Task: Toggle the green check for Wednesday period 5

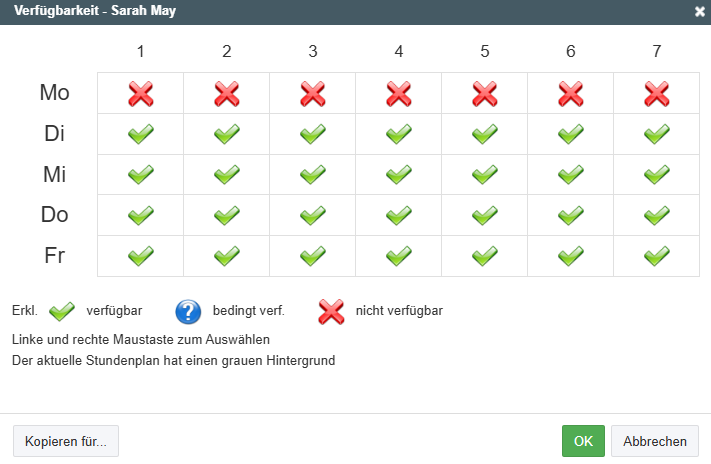Action: 485,175
